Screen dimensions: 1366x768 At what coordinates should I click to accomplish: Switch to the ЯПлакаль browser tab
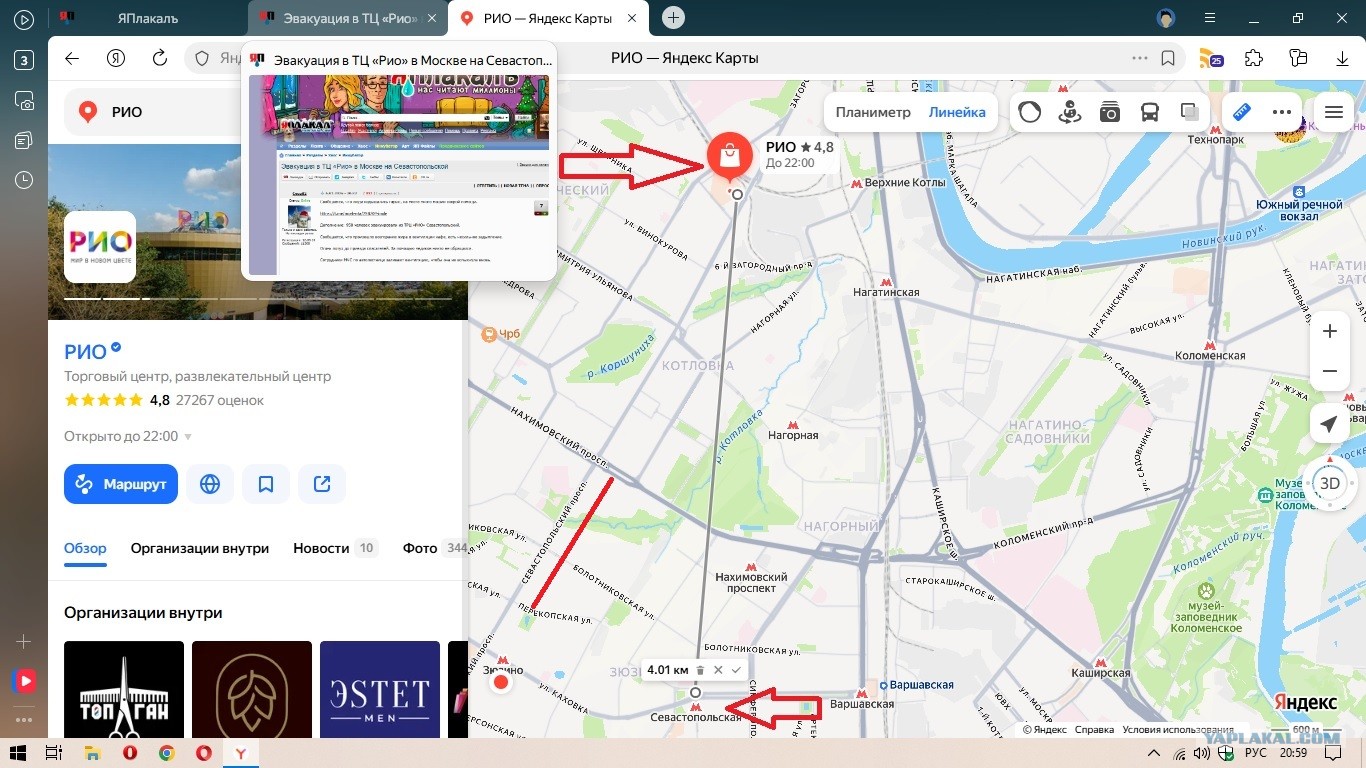coord(146,17)
